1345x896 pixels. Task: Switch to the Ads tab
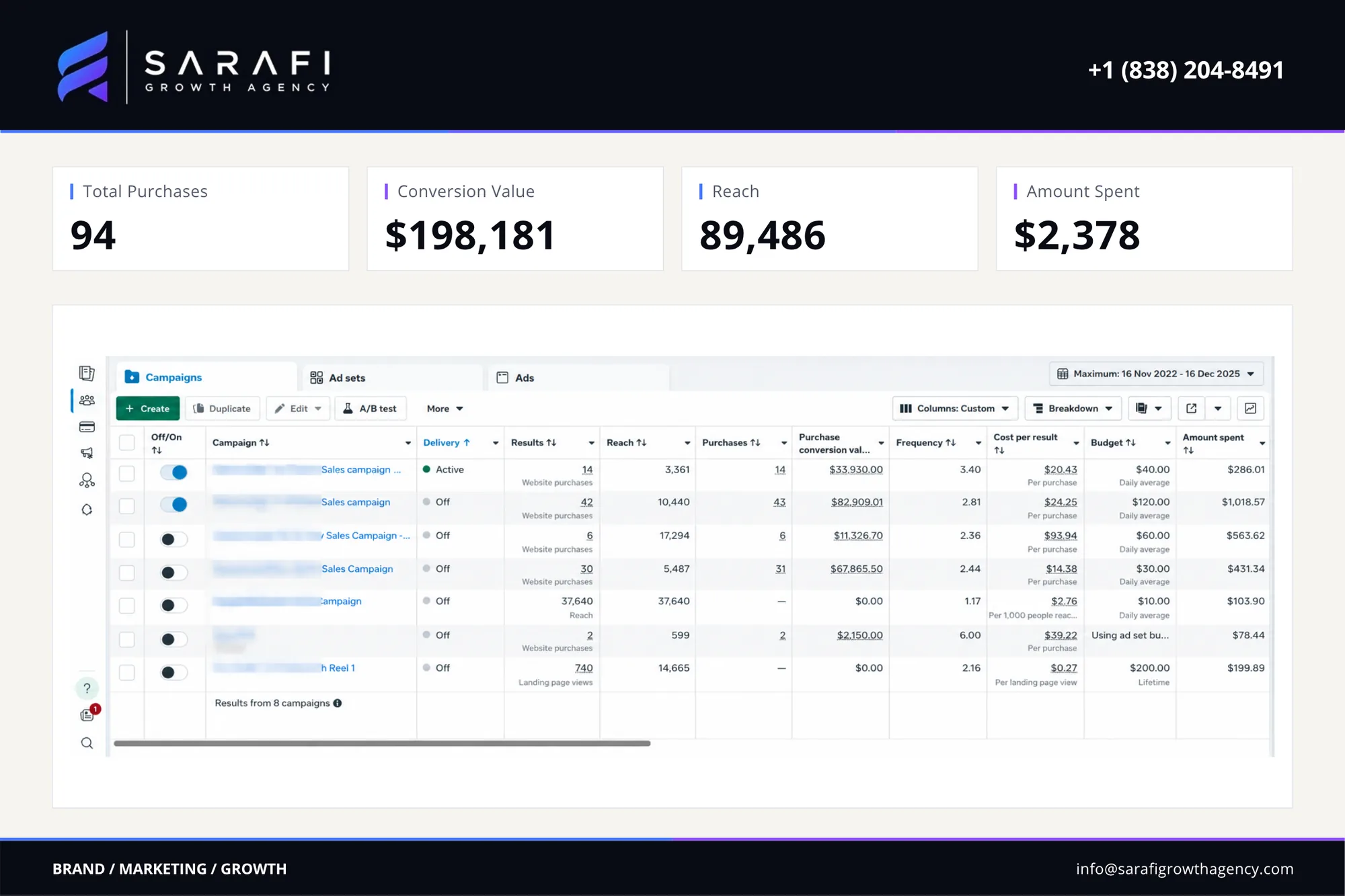579,378
